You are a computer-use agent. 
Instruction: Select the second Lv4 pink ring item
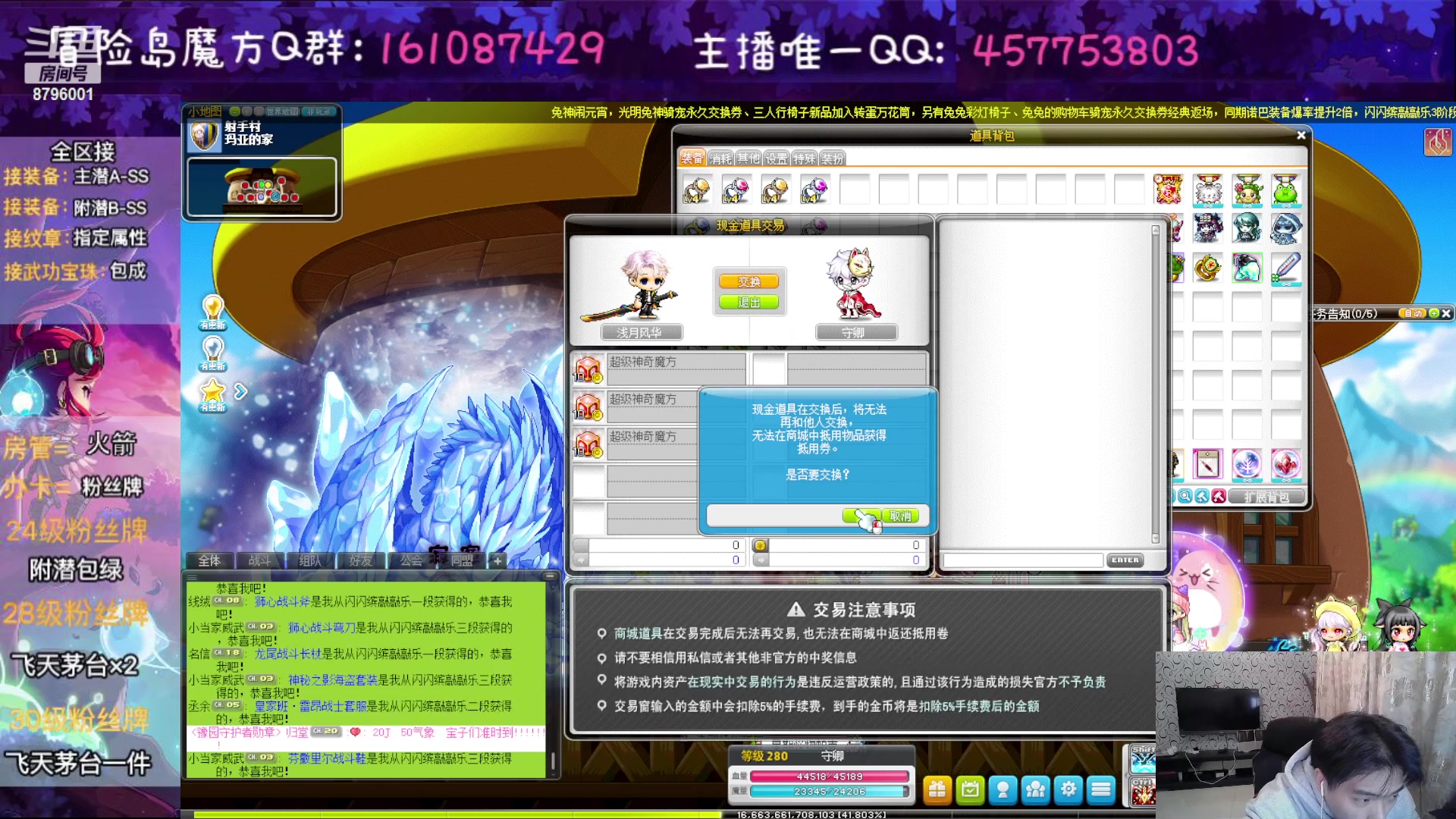tap(736, 190)
